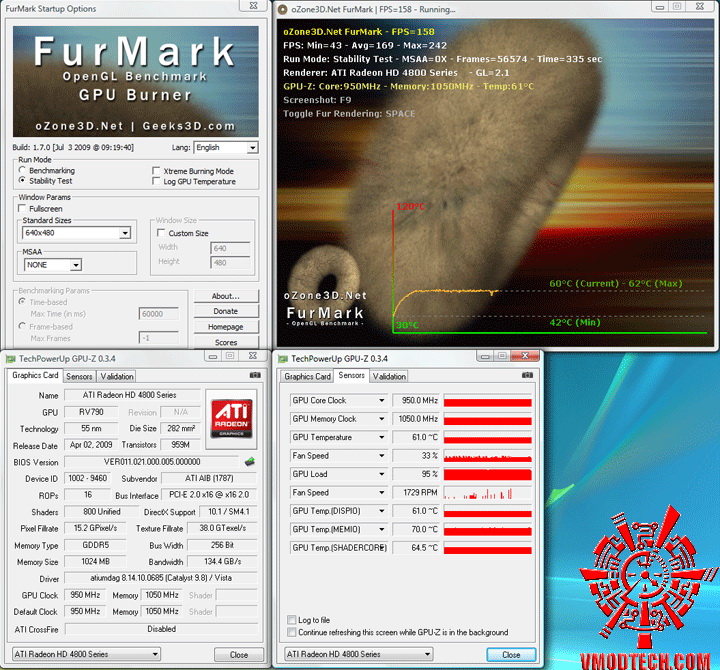This screenshot has width=720, height=670.
Task: Switch to Graphics Card tab in right GPU-Z window
Action: click(x=307, y=377)
